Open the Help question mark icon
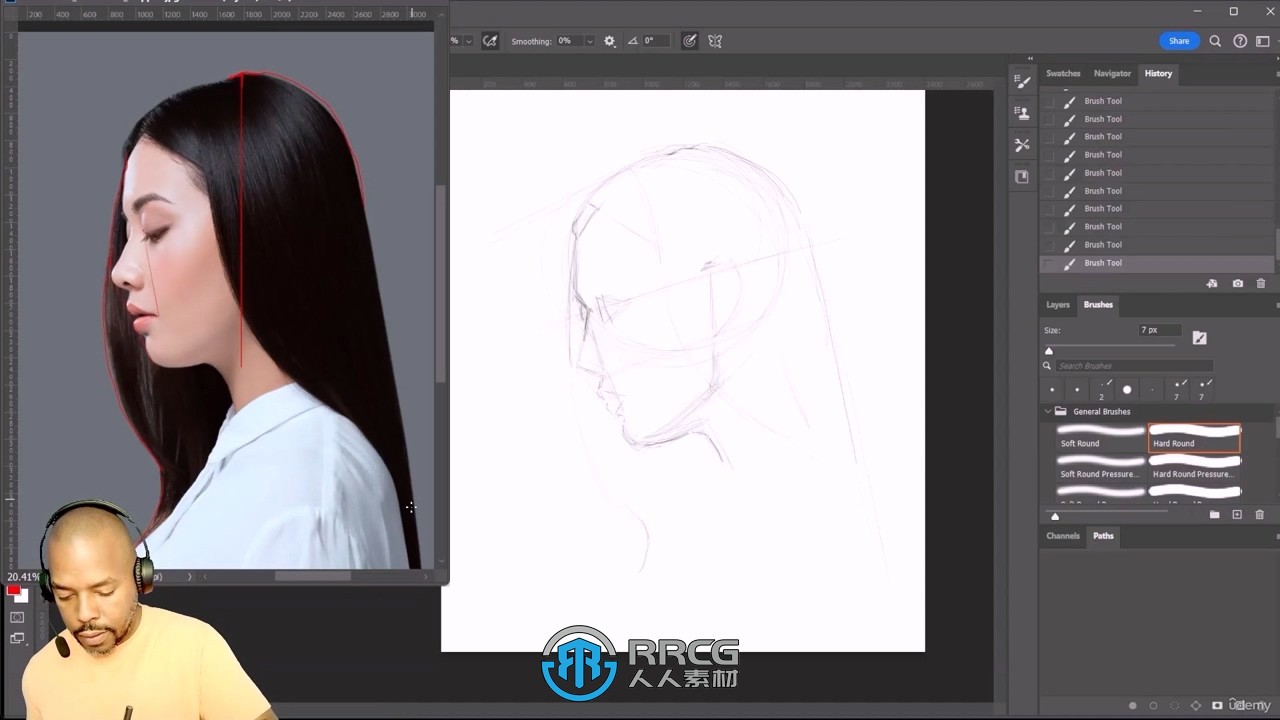Screen dimensions: 1280x720 1240,41
